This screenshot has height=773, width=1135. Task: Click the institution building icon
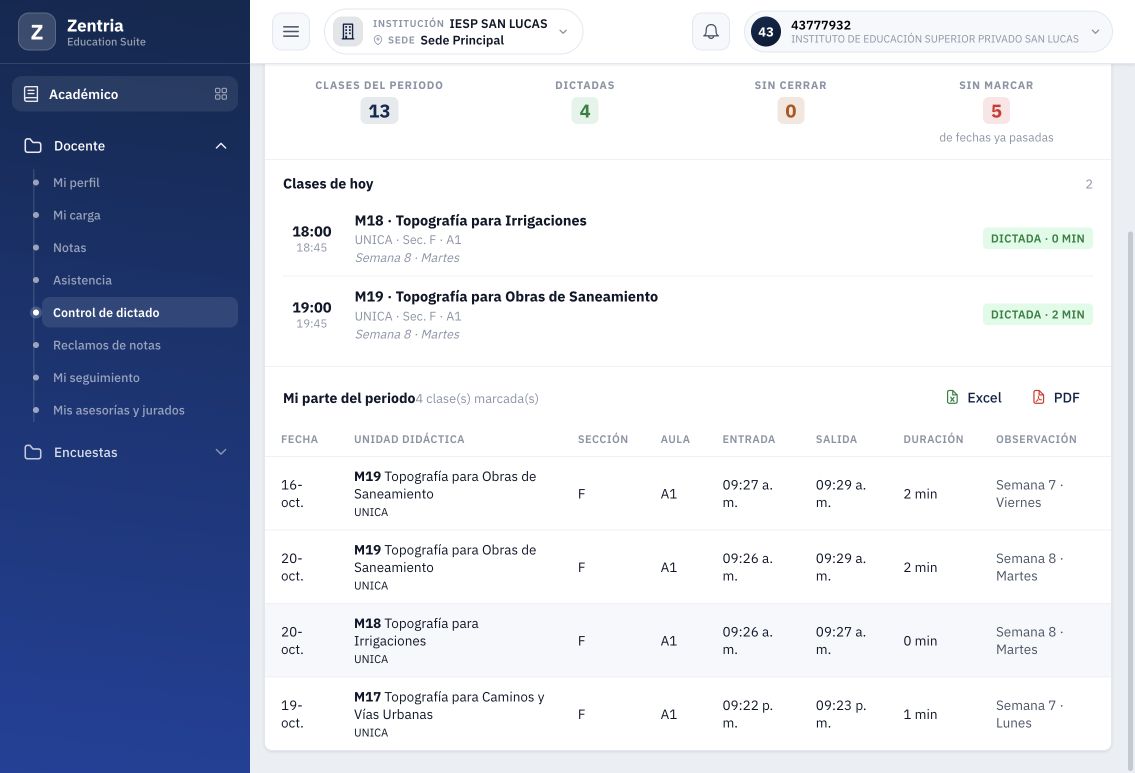(x=347, y=32)
